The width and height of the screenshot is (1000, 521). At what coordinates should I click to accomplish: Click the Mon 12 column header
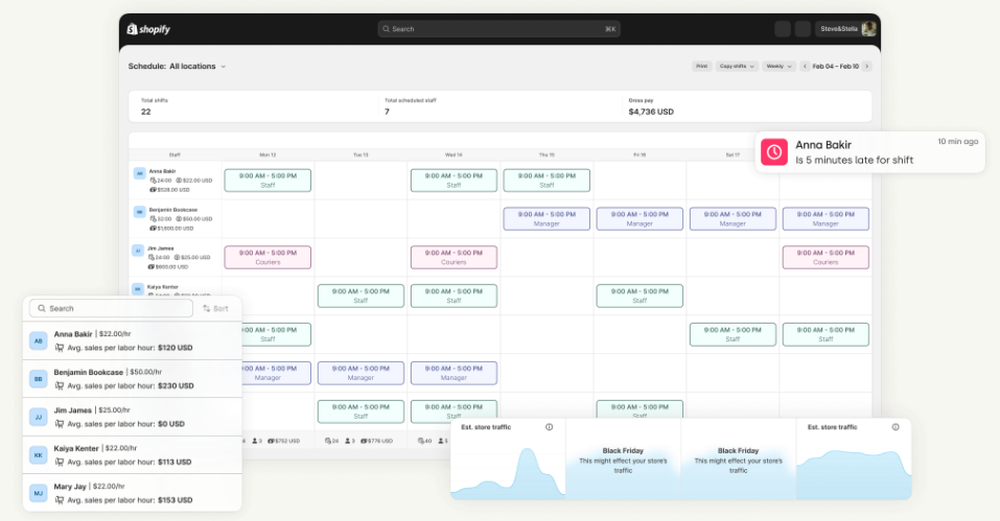268,155
